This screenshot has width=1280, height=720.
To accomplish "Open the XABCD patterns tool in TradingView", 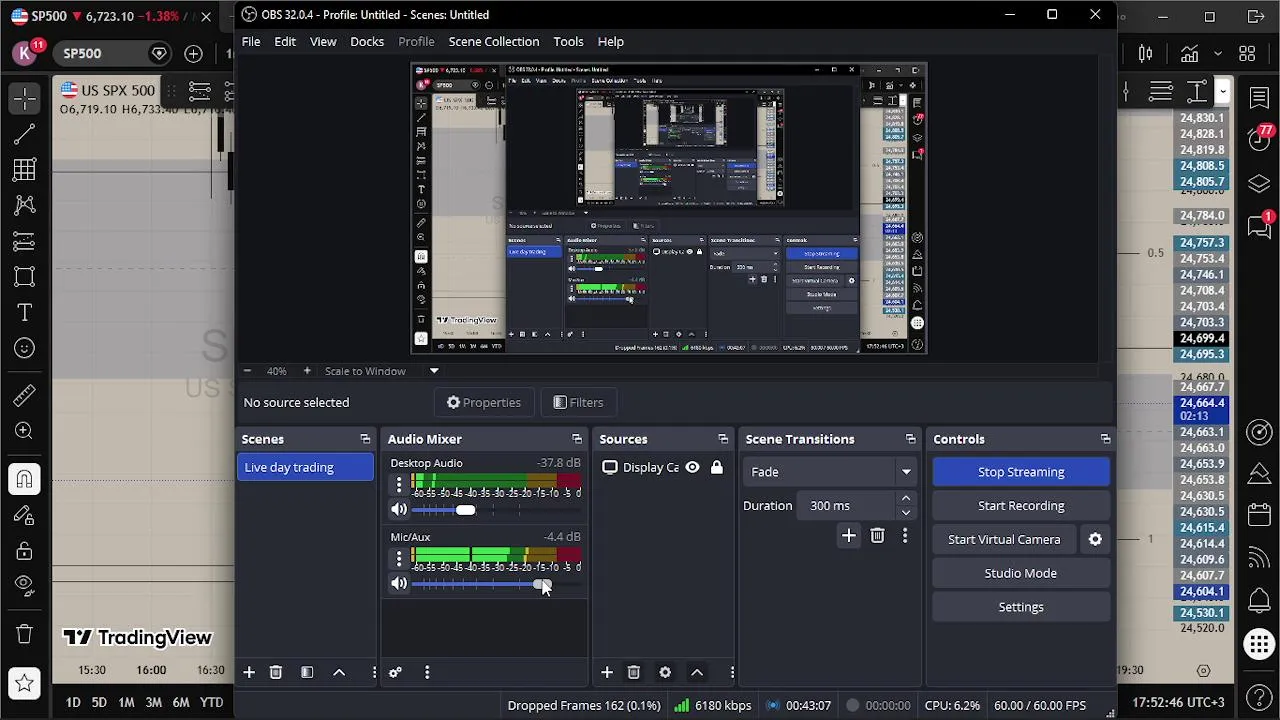I will coord(25,206).
